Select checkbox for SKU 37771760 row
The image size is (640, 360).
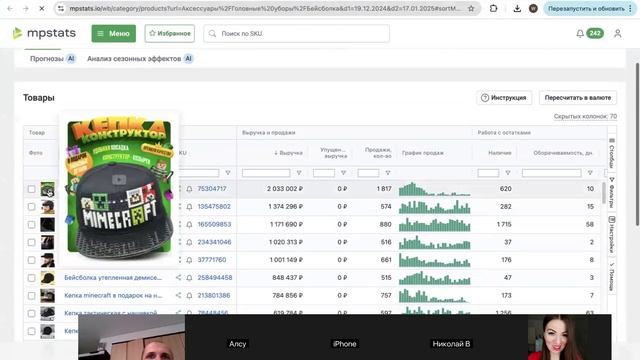31,260
